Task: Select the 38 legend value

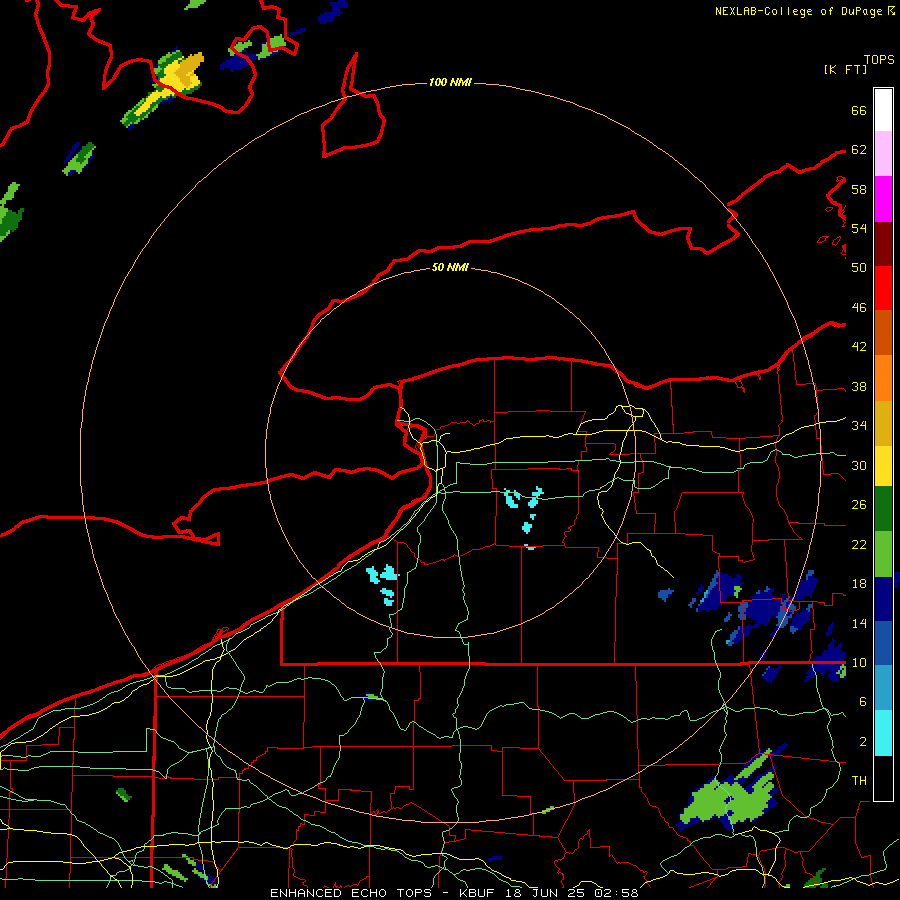Action: 859,387
